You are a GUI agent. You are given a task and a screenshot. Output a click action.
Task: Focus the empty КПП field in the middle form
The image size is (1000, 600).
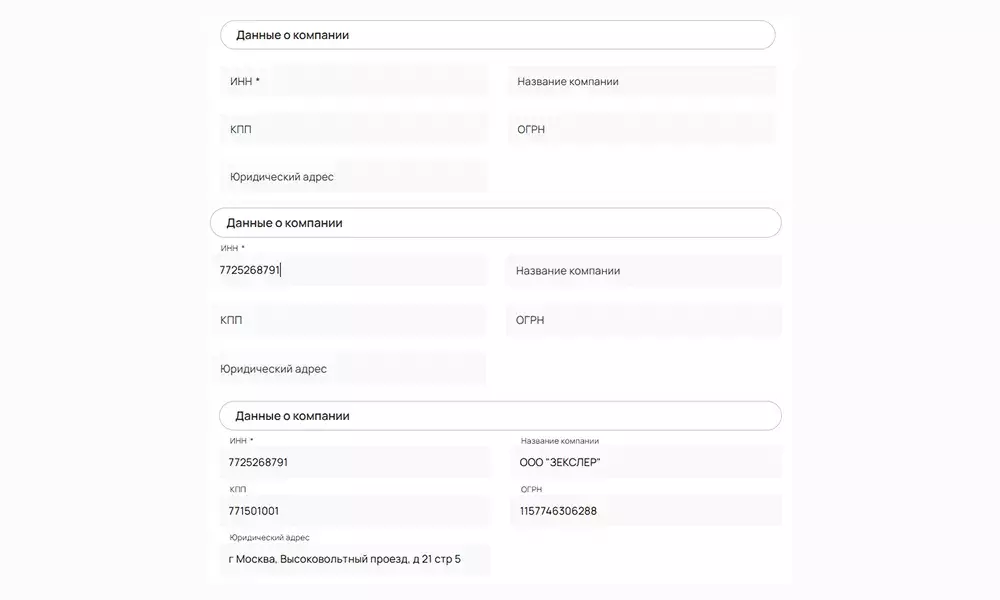click(350, 320)
